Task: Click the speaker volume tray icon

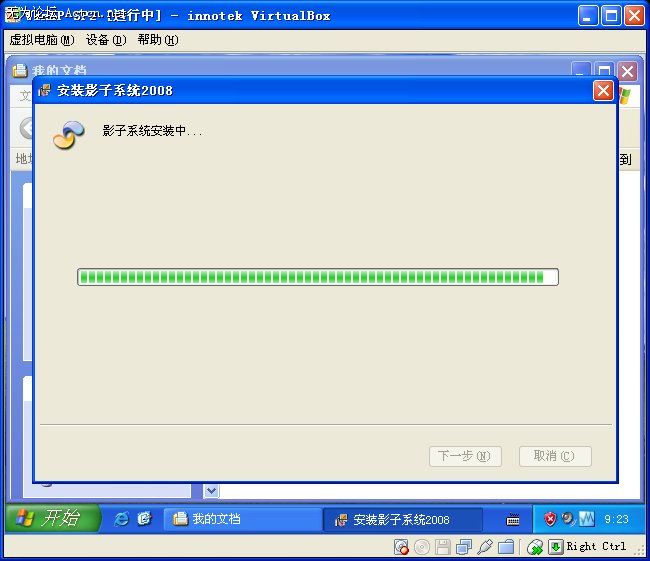Action: 568,518
